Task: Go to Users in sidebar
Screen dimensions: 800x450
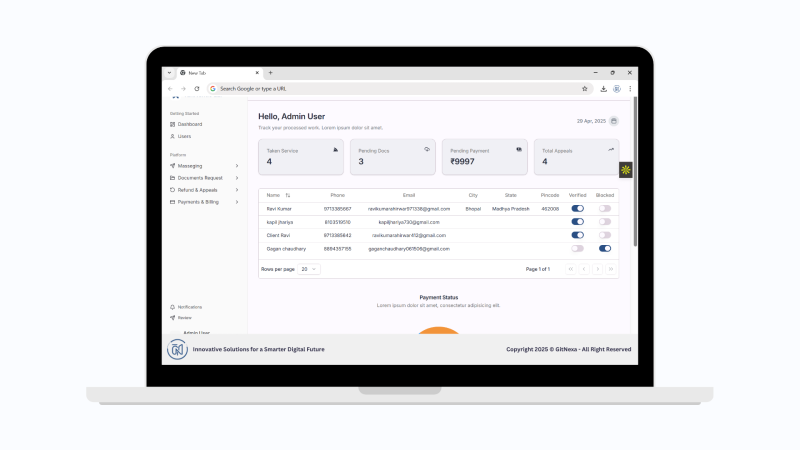Action: pyautogui.click(x=184, y=136)
